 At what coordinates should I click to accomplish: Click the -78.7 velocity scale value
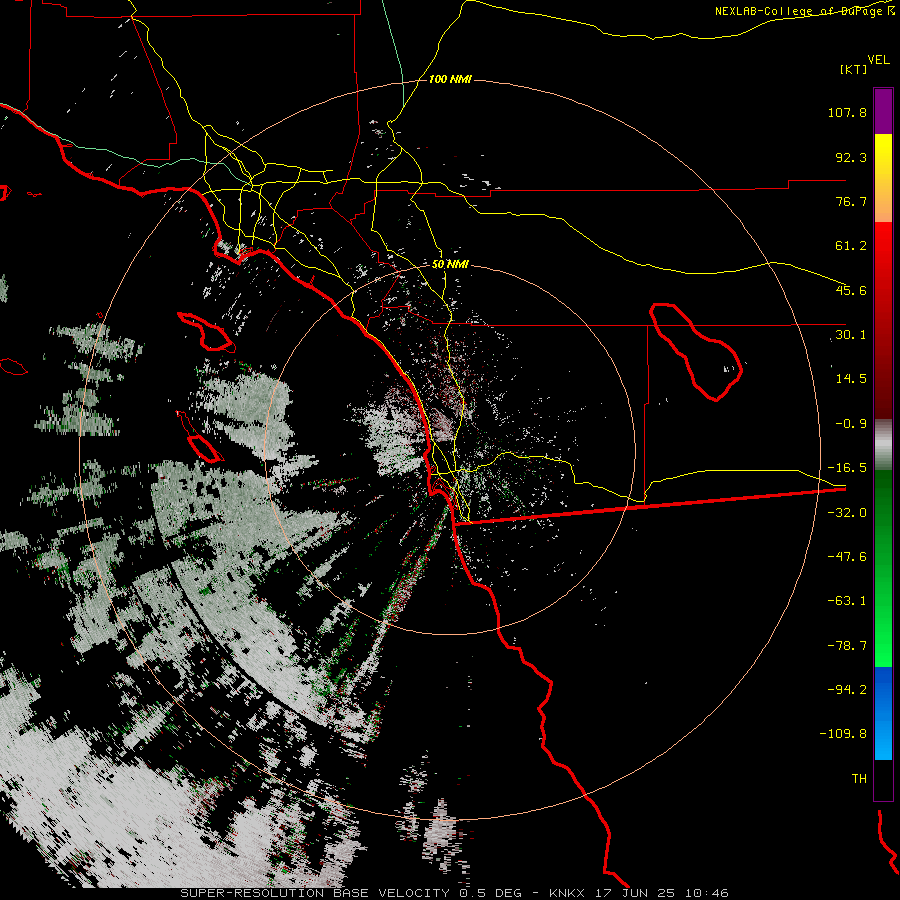click(847, 646)
